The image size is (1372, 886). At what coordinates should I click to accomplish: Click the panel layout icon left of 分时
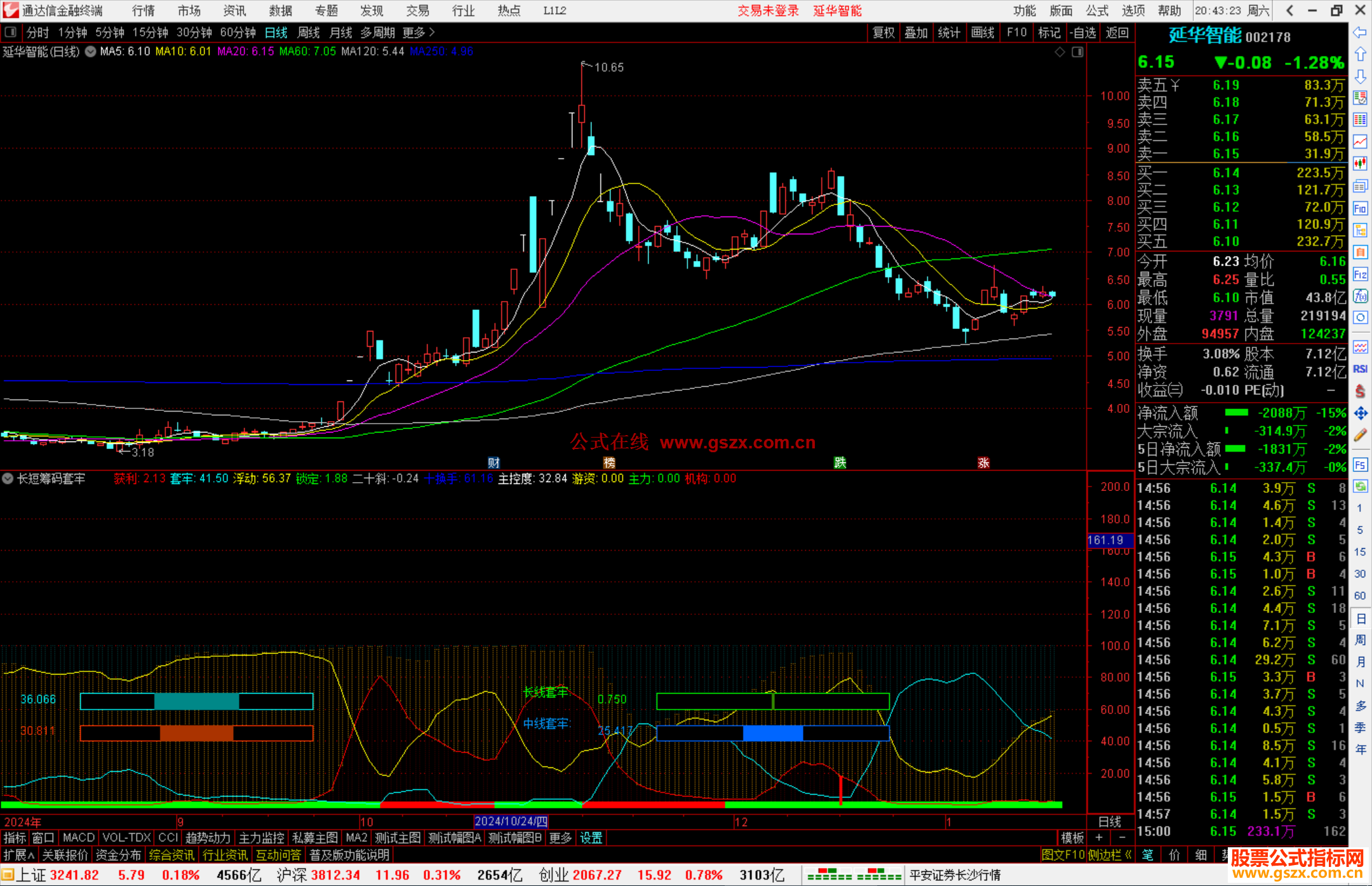(x=10, y=32)
